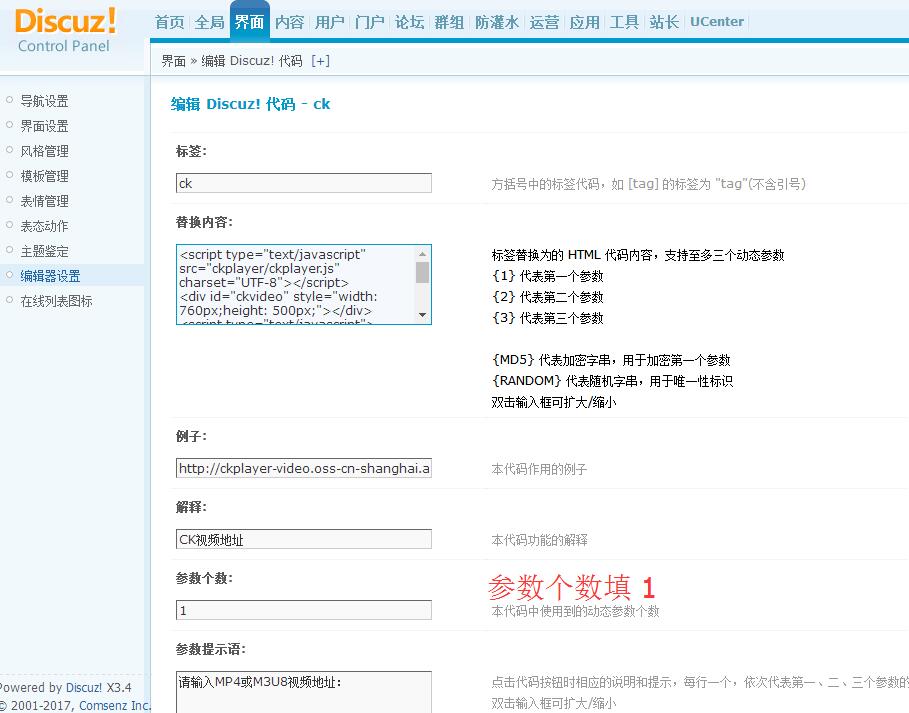Click the {RANDOM} 代表随机字串 help line
This screenshot has height=713, width=909.
point(612,381)
